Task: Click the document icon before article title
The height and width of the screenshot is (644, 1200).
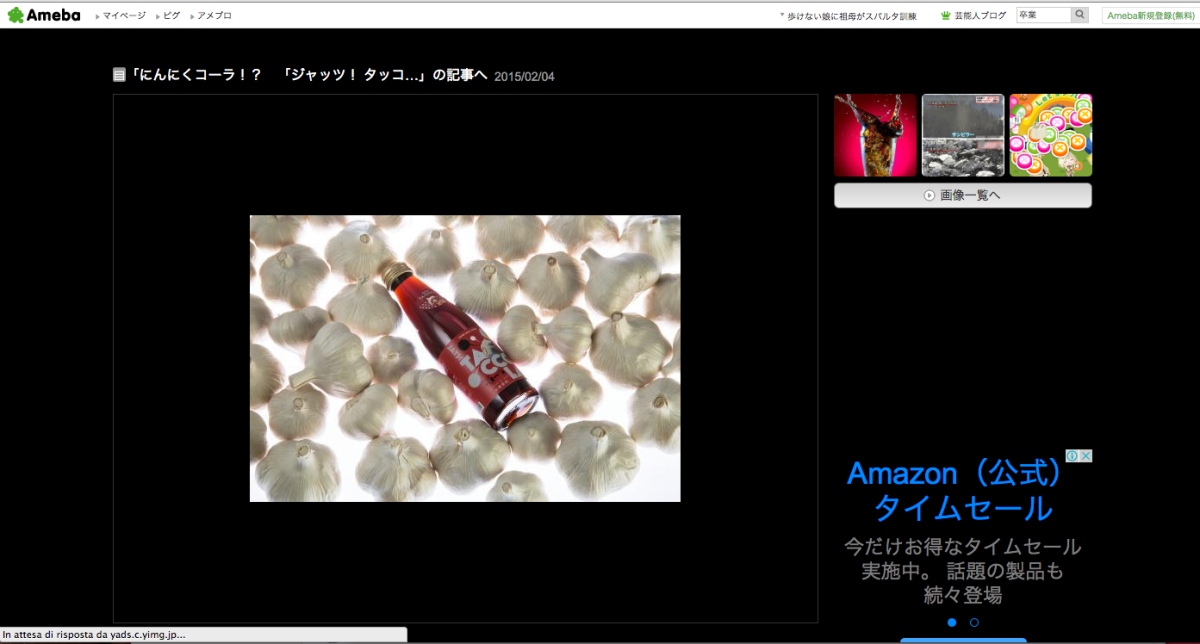Action: click(x=120, y=75)
